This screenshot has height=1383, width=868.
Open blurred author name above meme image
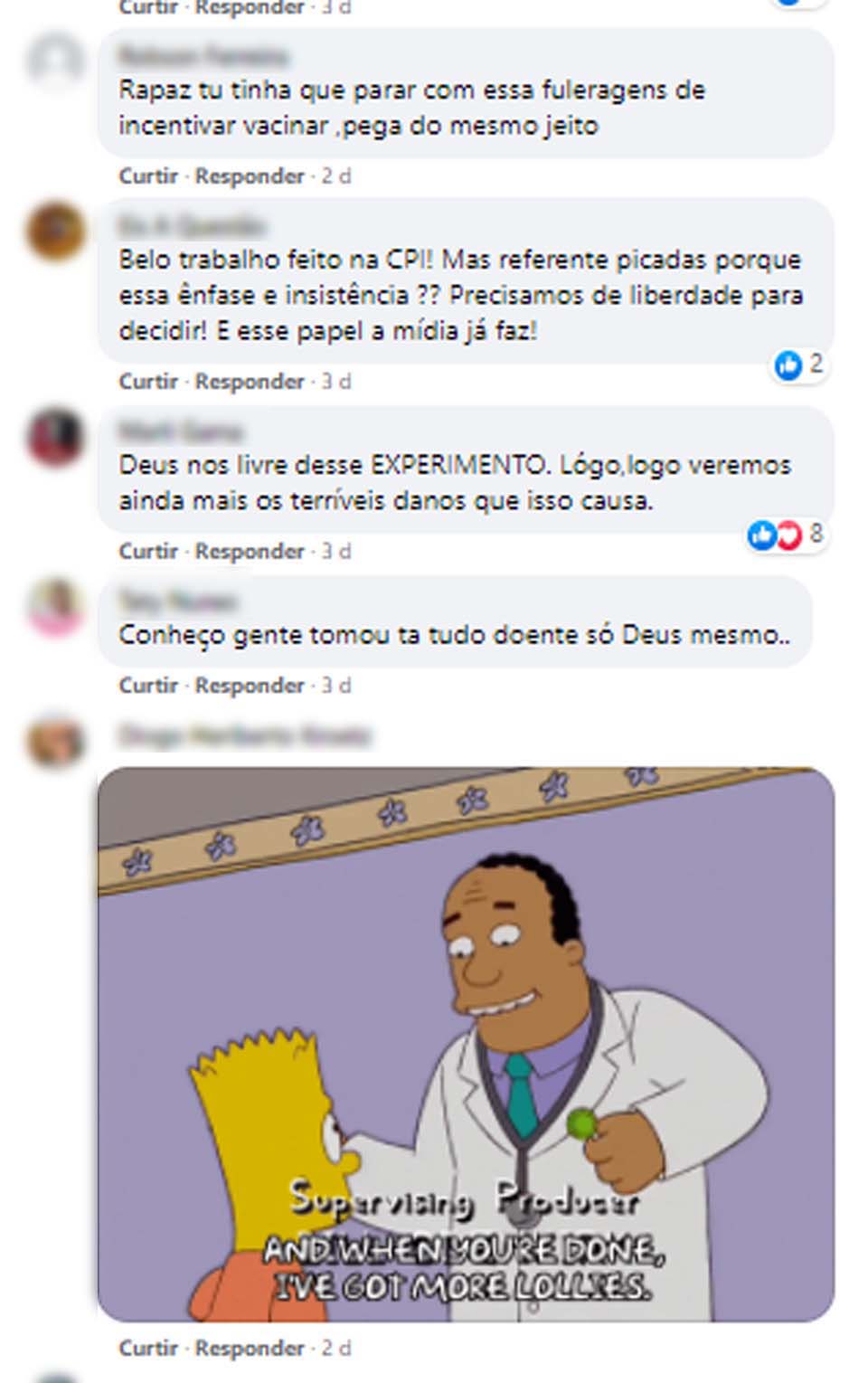click(244, 735)
